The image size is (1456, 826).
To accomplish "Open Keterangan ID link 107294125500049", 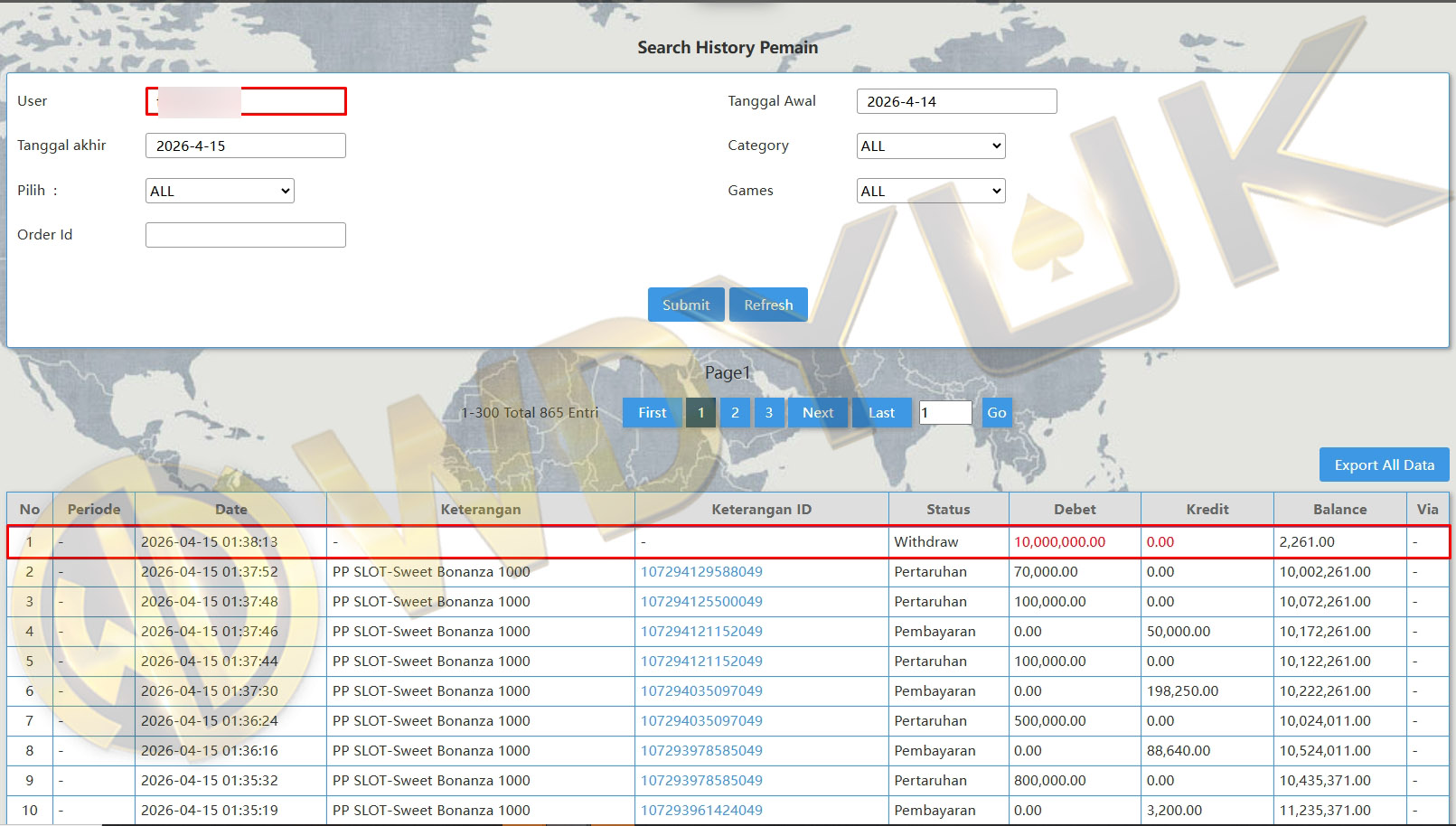I will pos(701,602).
